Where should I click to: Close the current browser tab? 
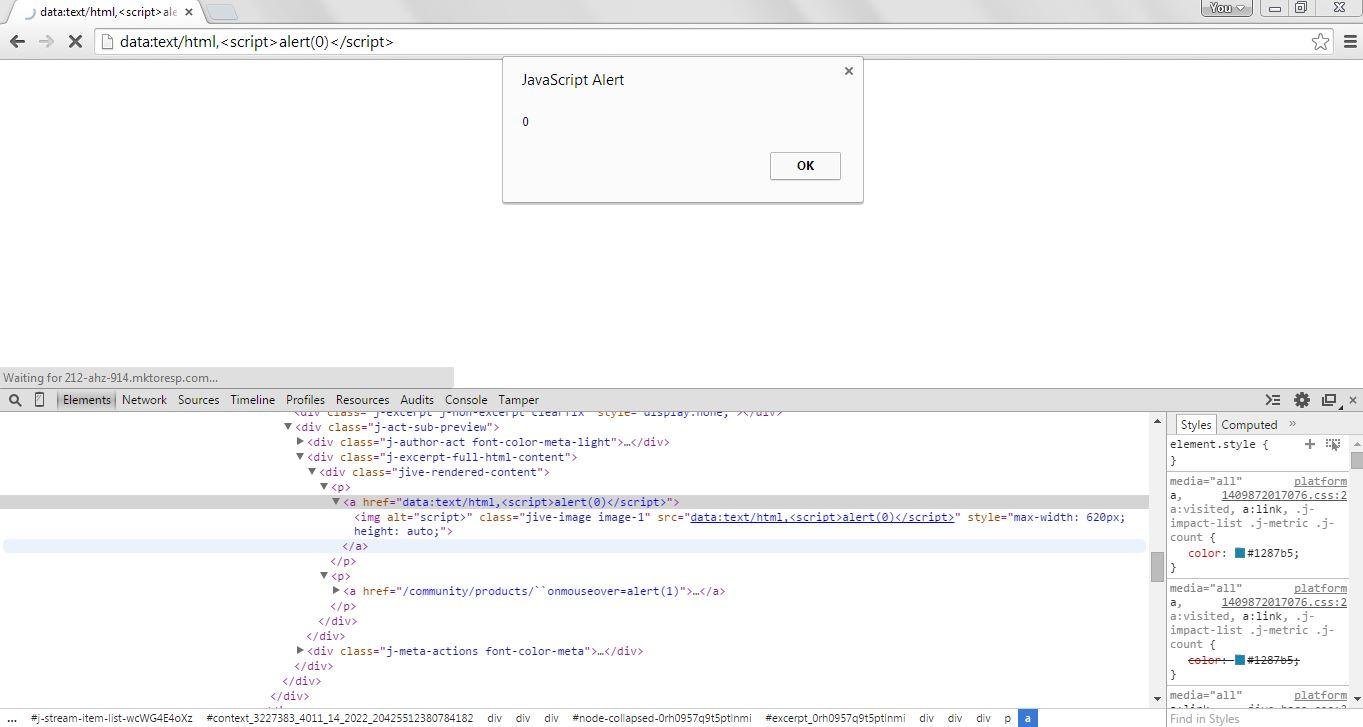188,12
